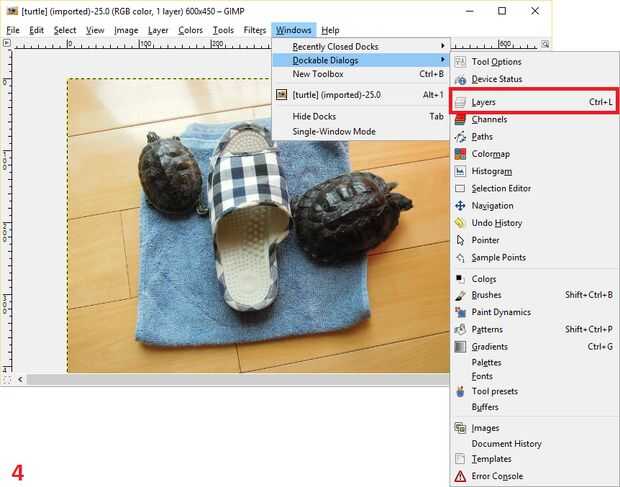Click the quick mask toggle at bottom-left corner
The image size is (620, 487).
[6, 379]
